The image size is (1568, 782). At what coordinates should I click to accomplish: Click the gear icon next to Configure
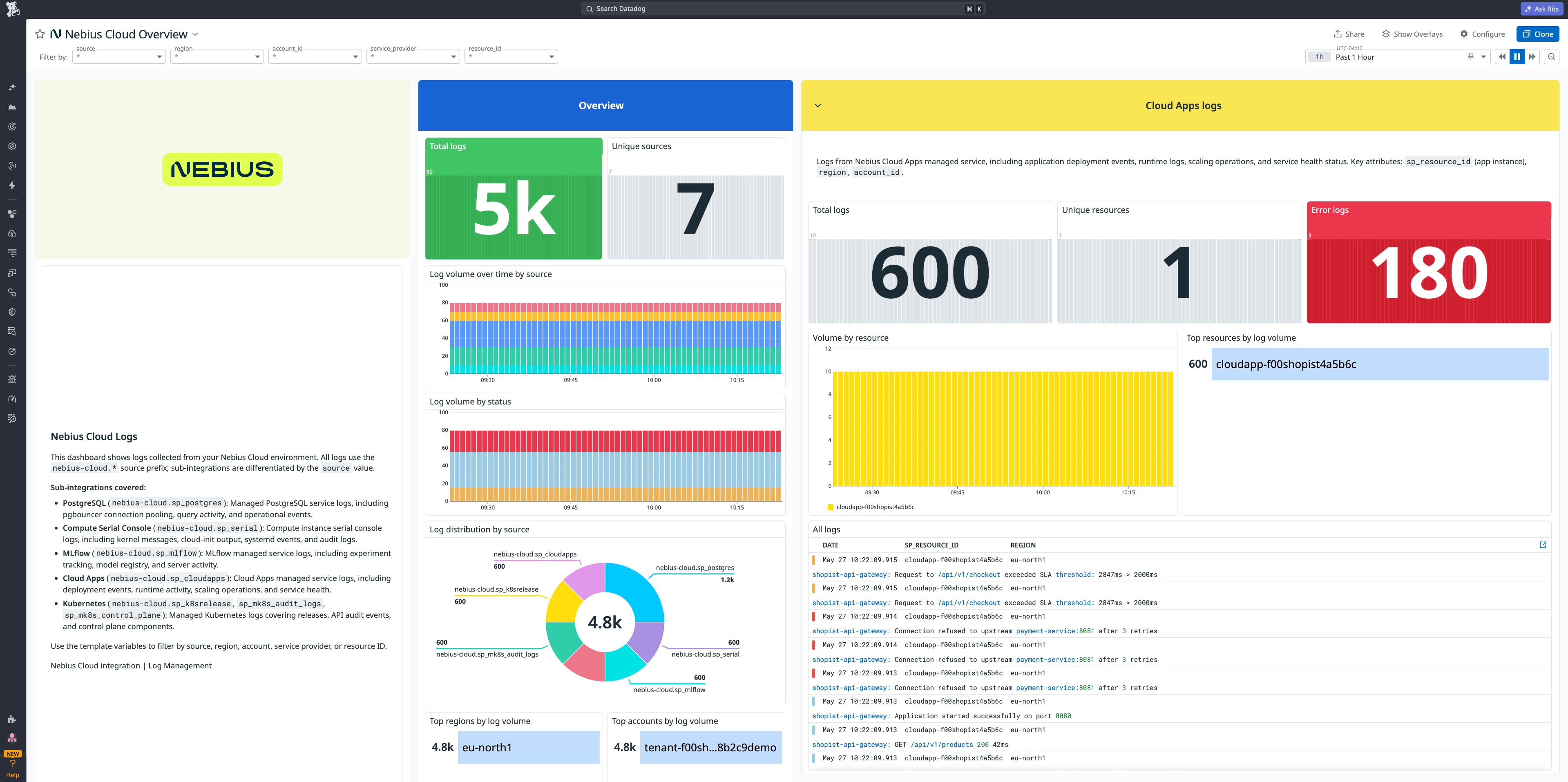point(1464,34)
